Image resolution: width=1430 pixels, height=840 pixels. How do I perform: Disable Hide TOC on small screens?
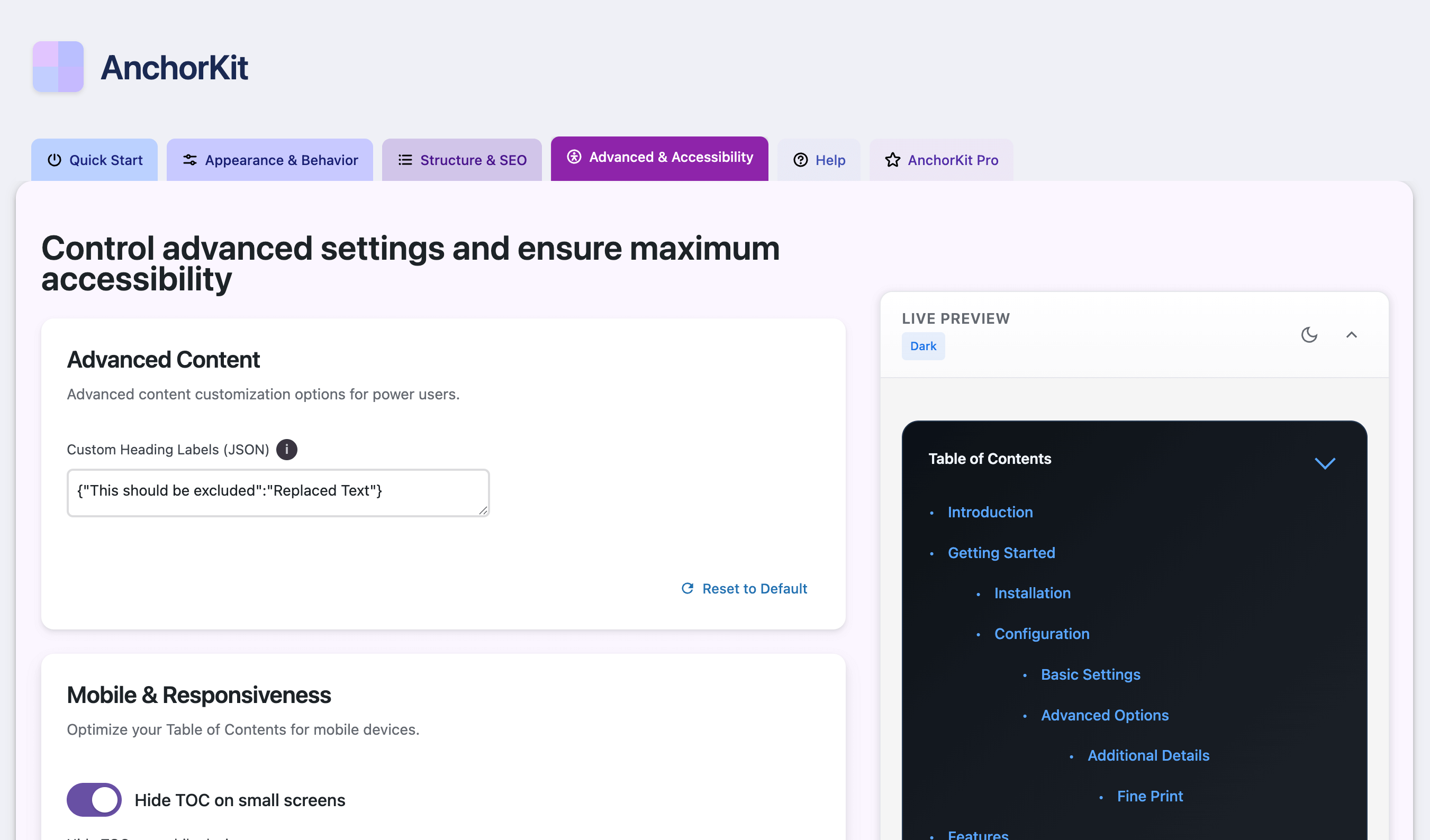pyautogui.click(x=94, y=800)
